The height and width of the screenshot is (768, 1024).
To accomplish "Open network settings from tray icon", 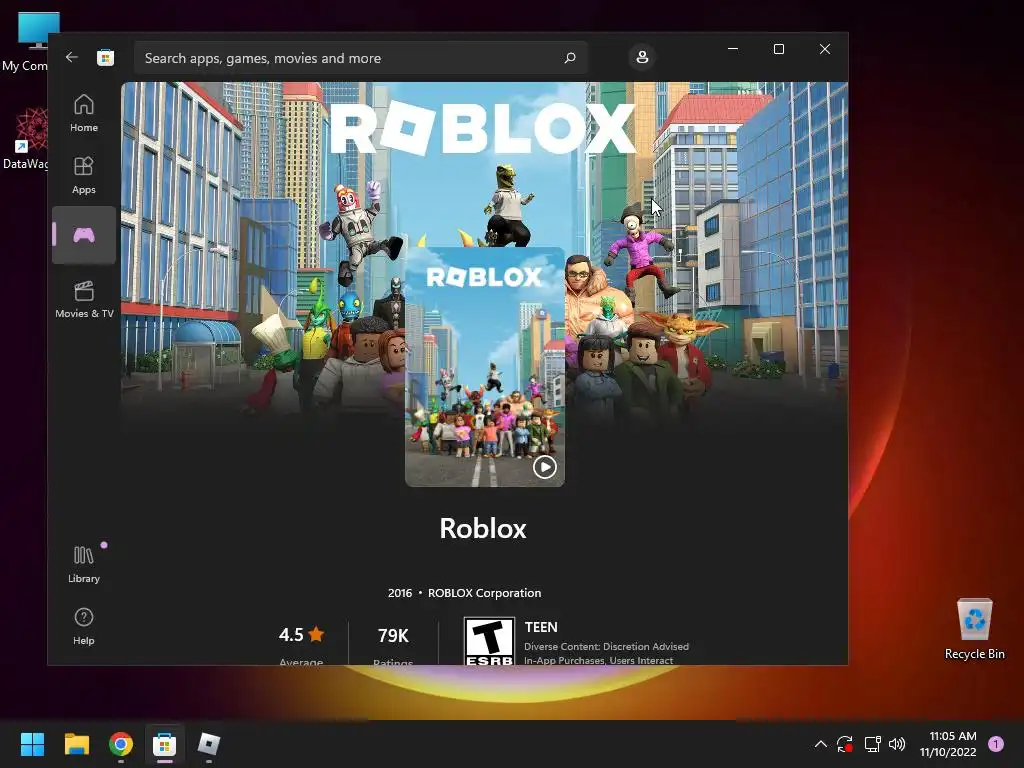I will (872, 744).
